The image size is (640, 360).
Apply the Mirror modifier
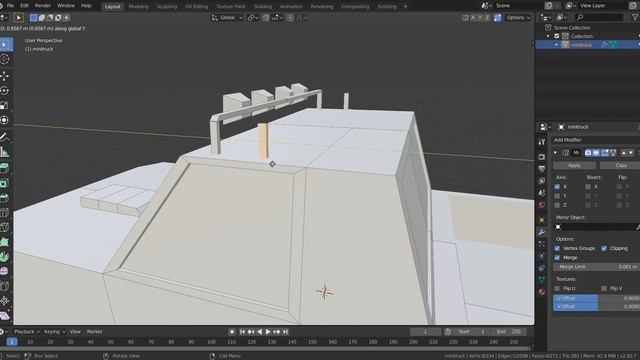tap(574, 165)
